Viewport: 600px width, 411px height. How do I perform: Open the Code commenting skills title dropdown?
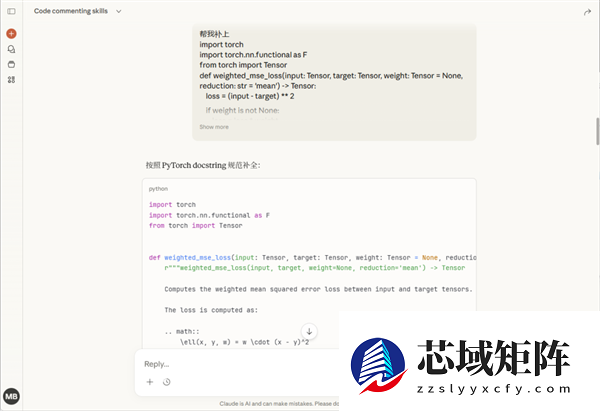coord(78,11)
